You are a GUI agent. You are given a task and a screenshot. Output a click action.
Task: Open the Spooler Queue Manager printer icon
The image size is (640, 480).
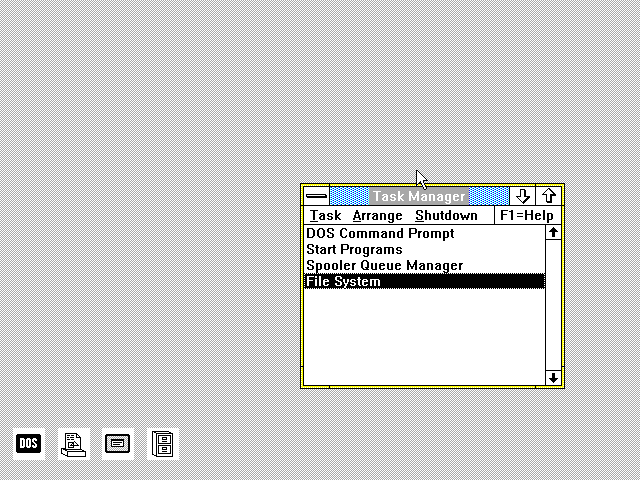pos(73,444)
